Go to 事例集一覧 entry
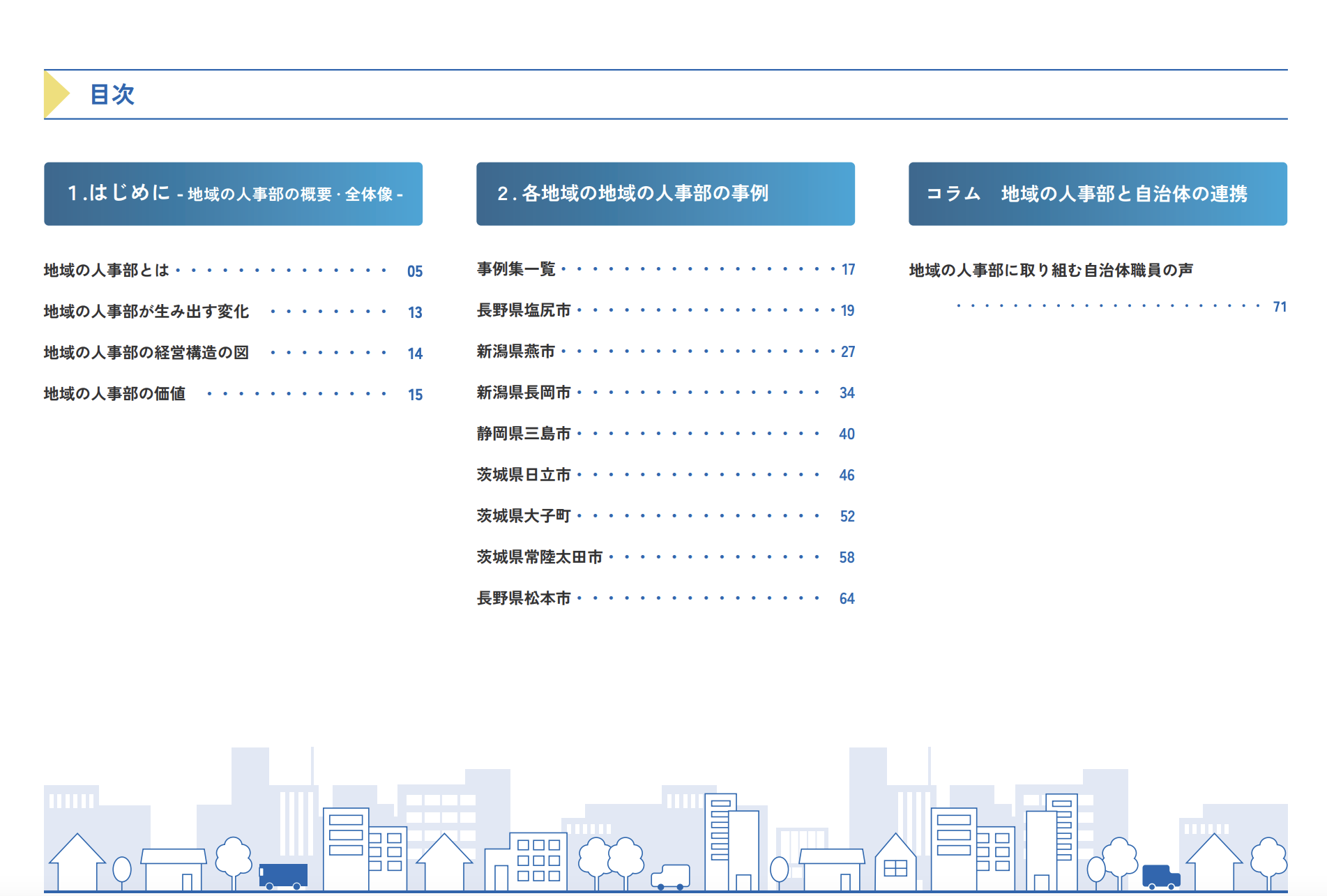The width and height of the screenshot is (1327, 896). pos(516,269)
